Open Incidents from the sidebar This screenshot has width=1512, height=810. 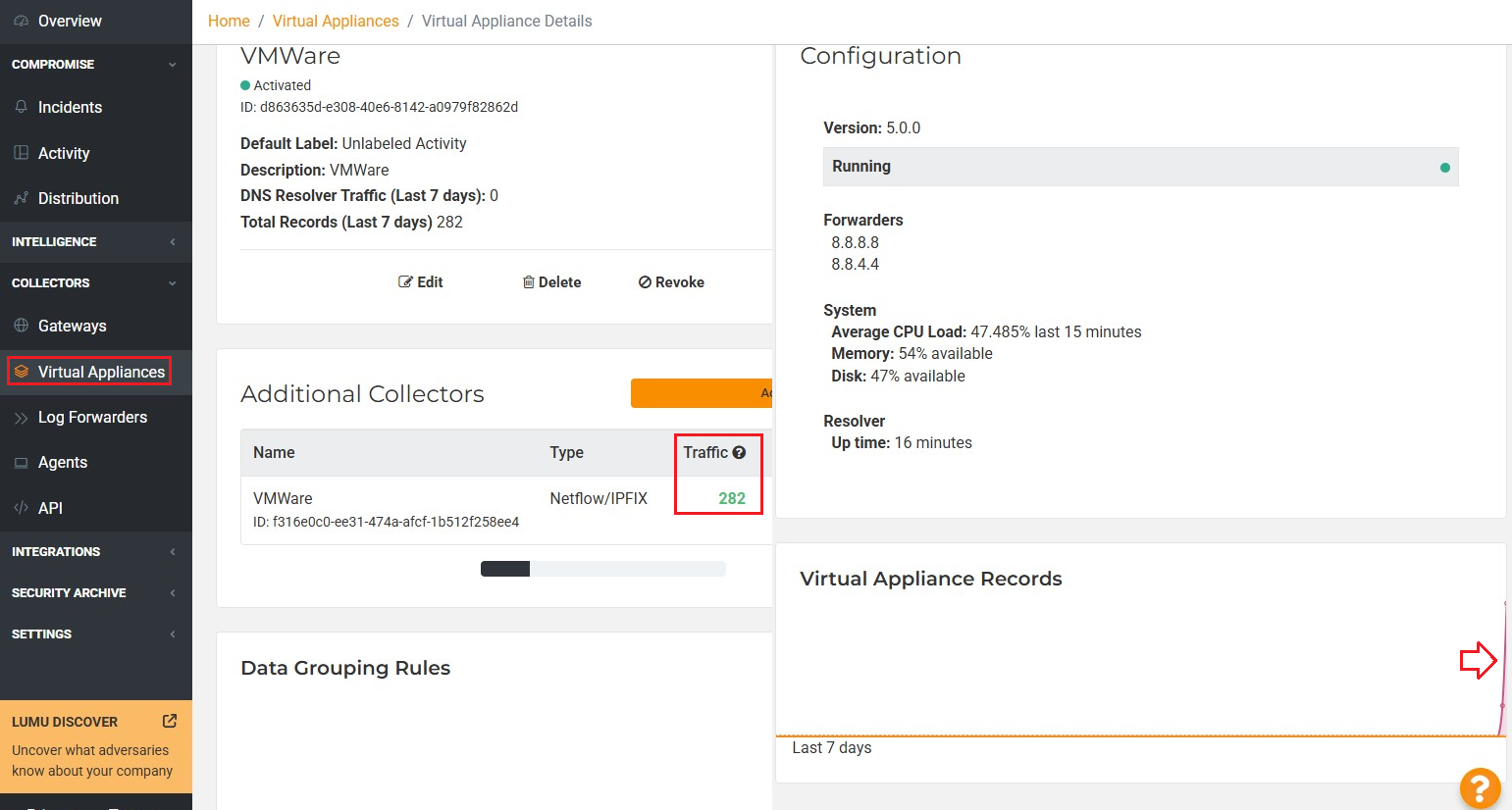pos(69,107)
